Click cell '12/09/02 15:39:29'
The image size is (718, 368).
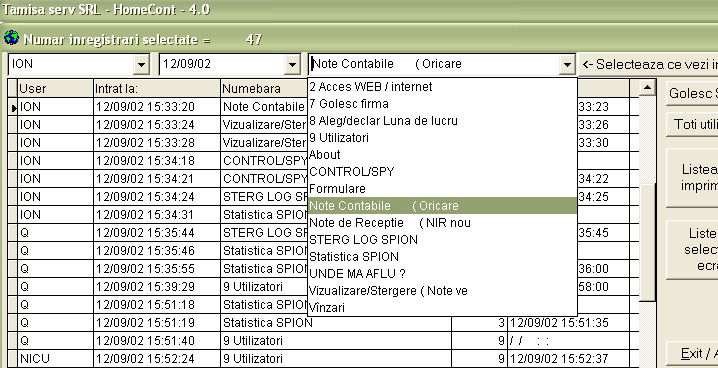(157, 287)
